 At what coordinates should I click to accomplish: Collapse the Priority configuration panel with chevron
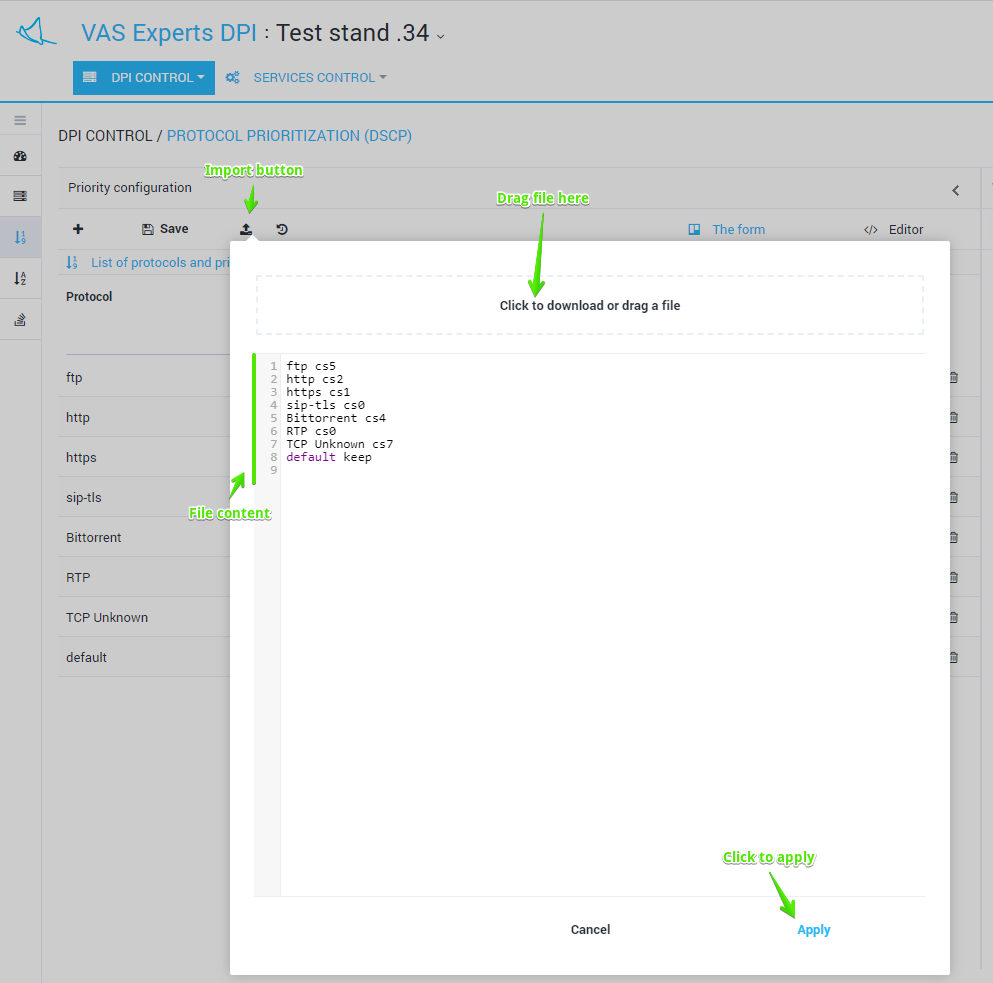click(x=955, y=190)
